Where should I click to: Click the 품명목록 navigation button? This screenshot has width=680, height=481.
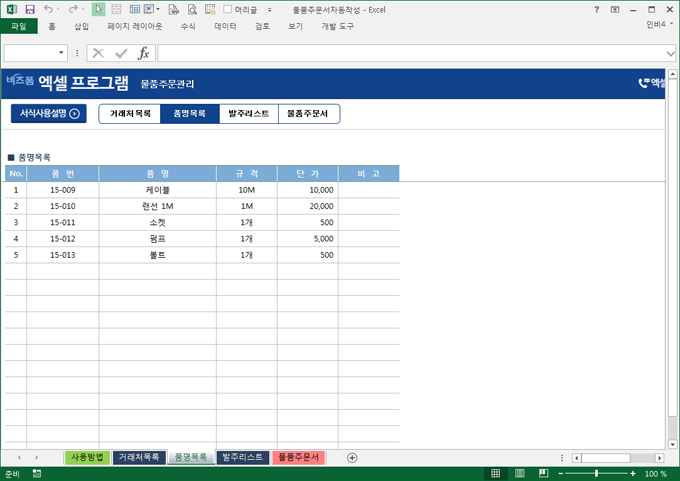coord(190,114)
